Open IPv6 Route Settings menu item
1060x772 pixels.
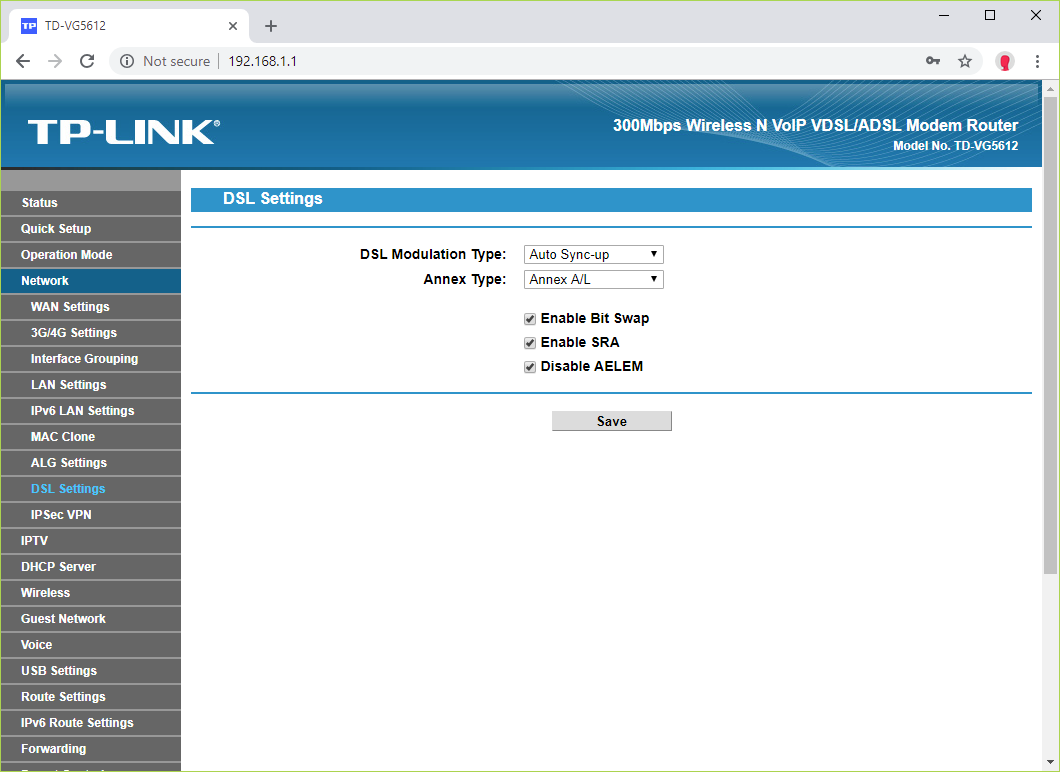(91, 723)
